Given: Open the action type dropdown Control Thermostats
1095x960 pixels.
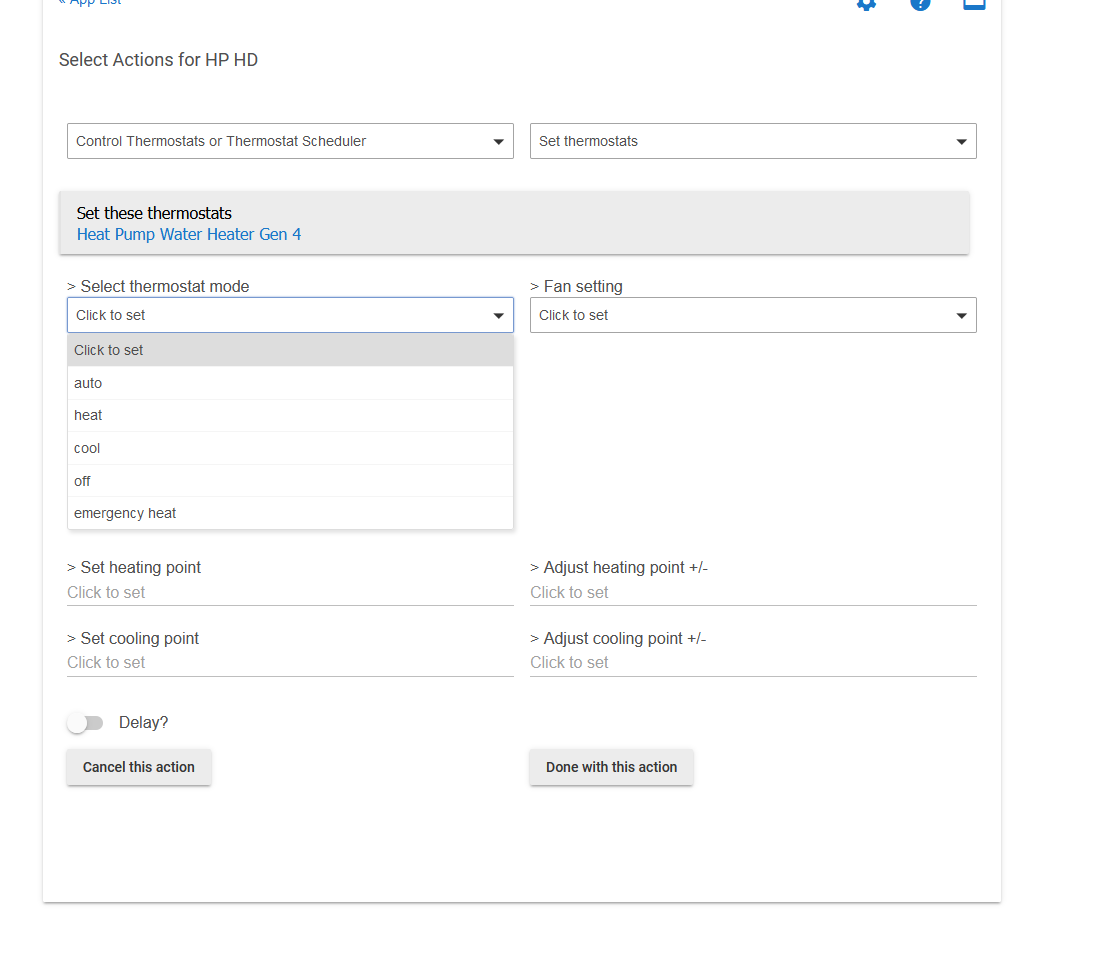Looking at the screenshot, I should [290, 141].
